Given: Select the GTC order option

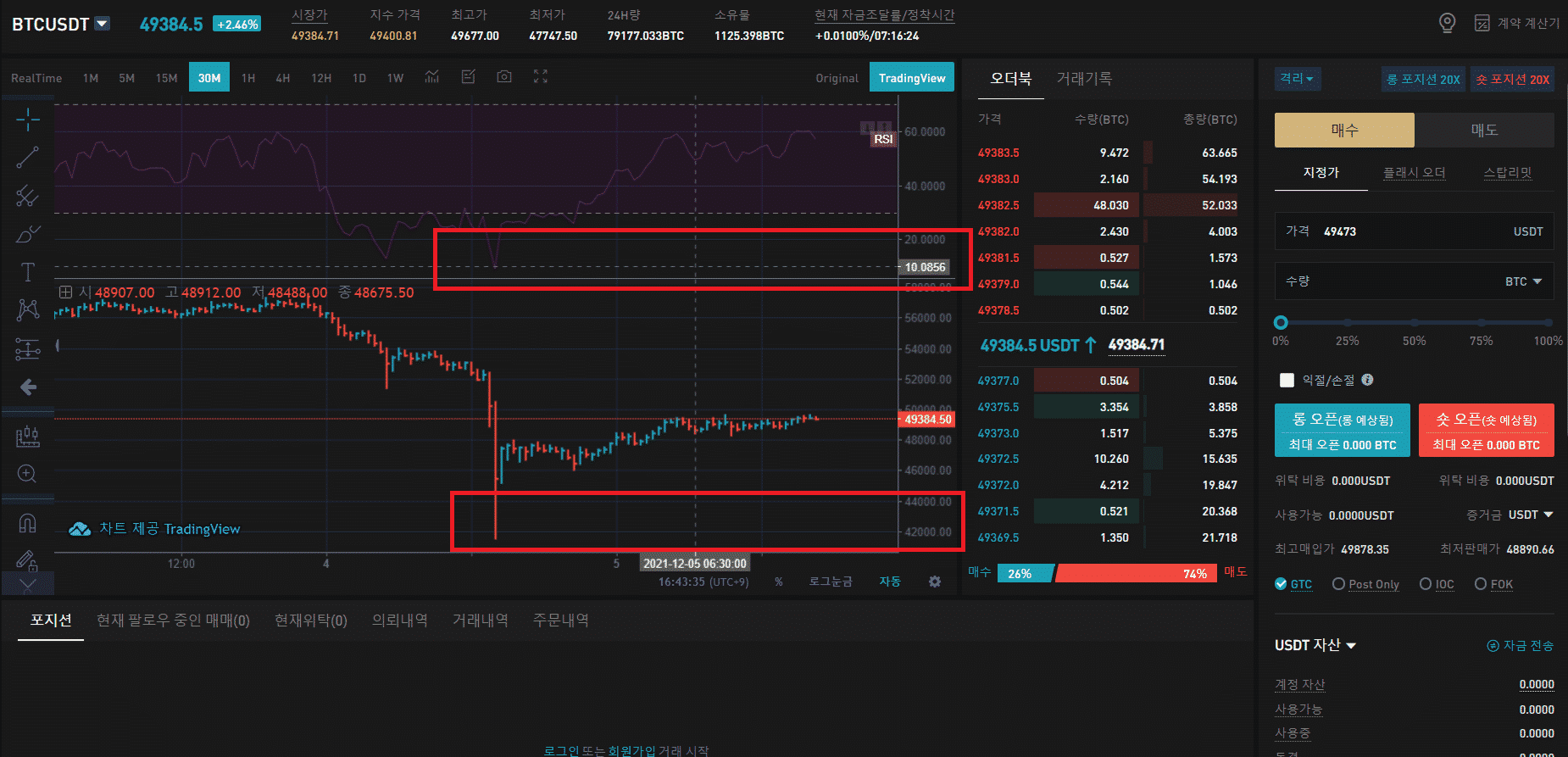Looking at the screenshot, I should [1293, 584].
